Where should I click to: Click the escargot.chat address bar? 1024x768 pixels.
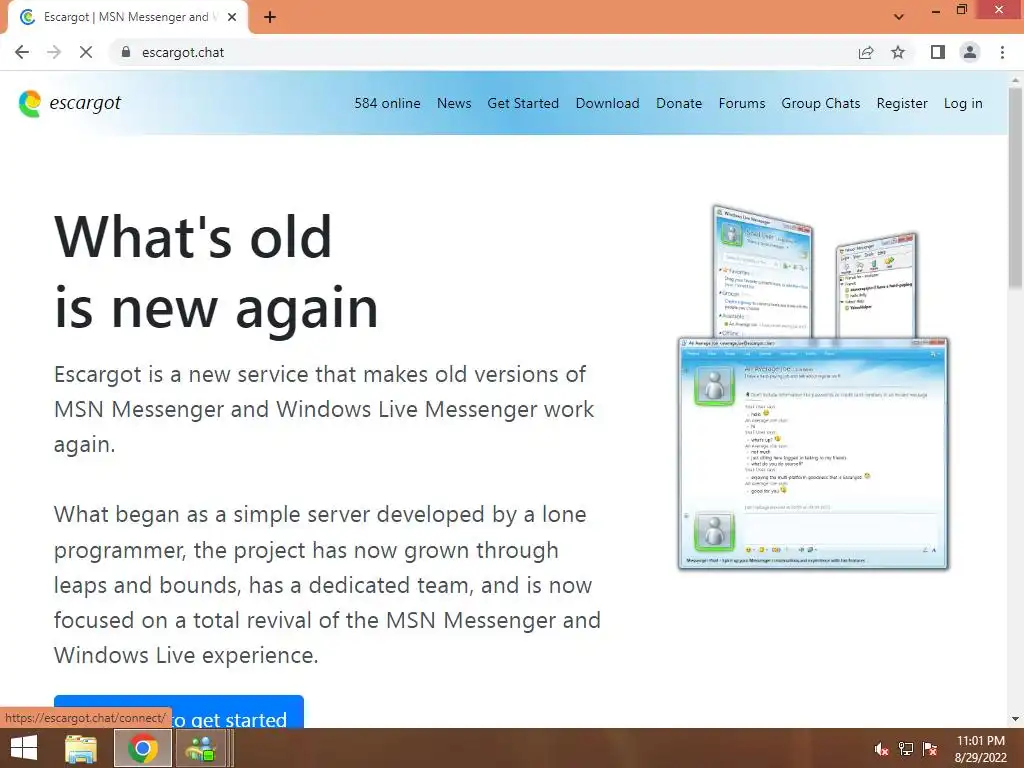point(483,52)
